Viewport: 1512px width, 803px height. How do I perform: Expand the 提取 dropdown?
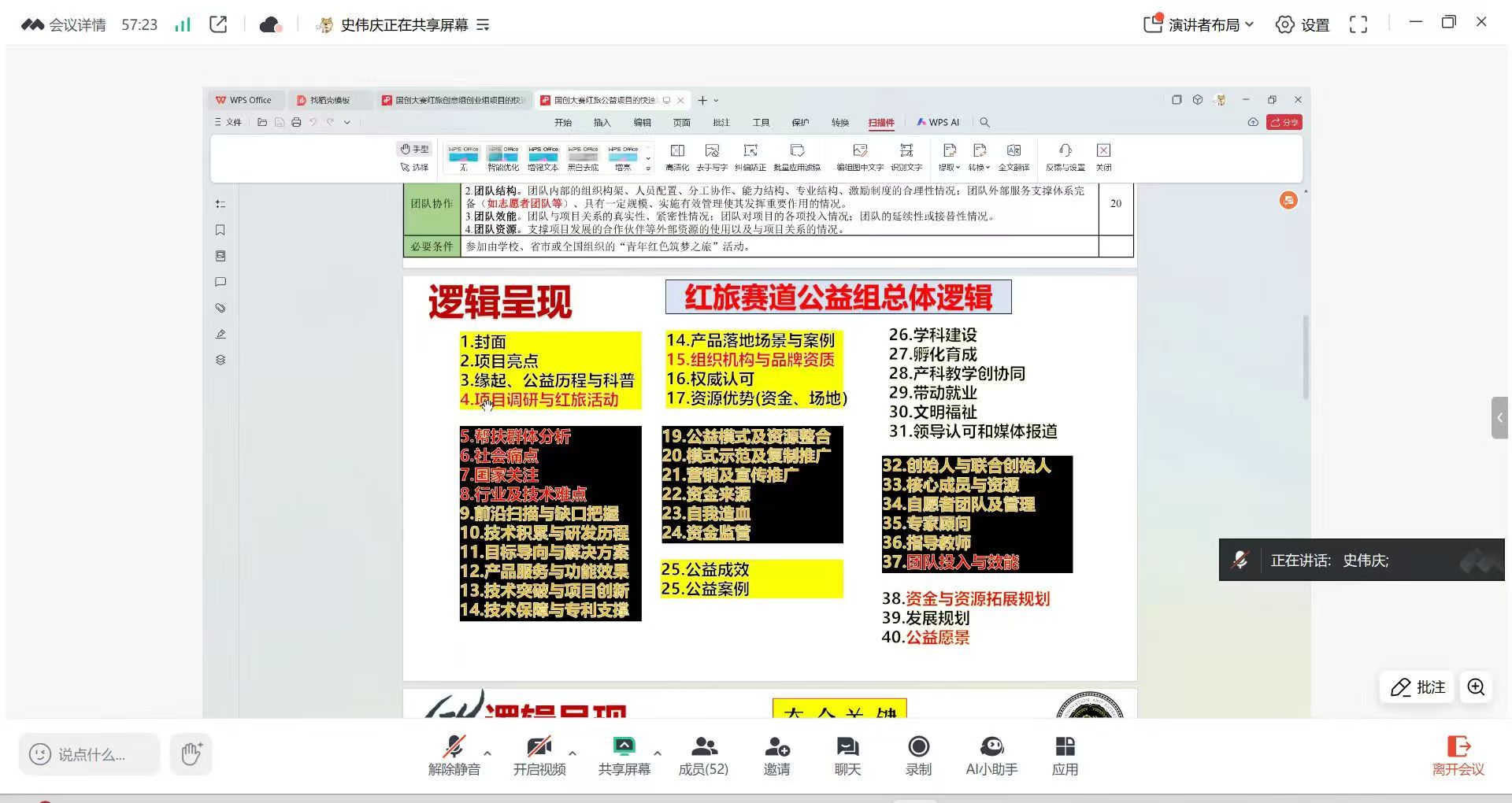tap(950, 168)
